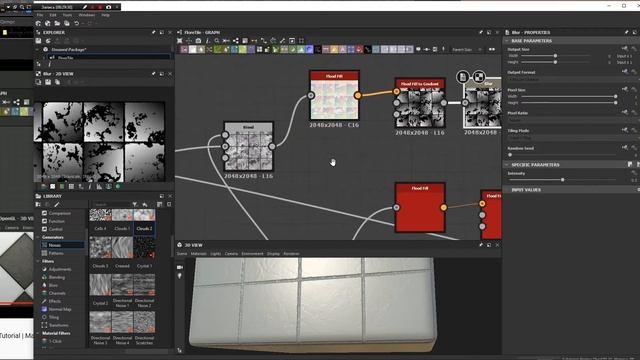Select Transforms category in Library
This screenshot has height=360, width=640.
pos(59,325)
